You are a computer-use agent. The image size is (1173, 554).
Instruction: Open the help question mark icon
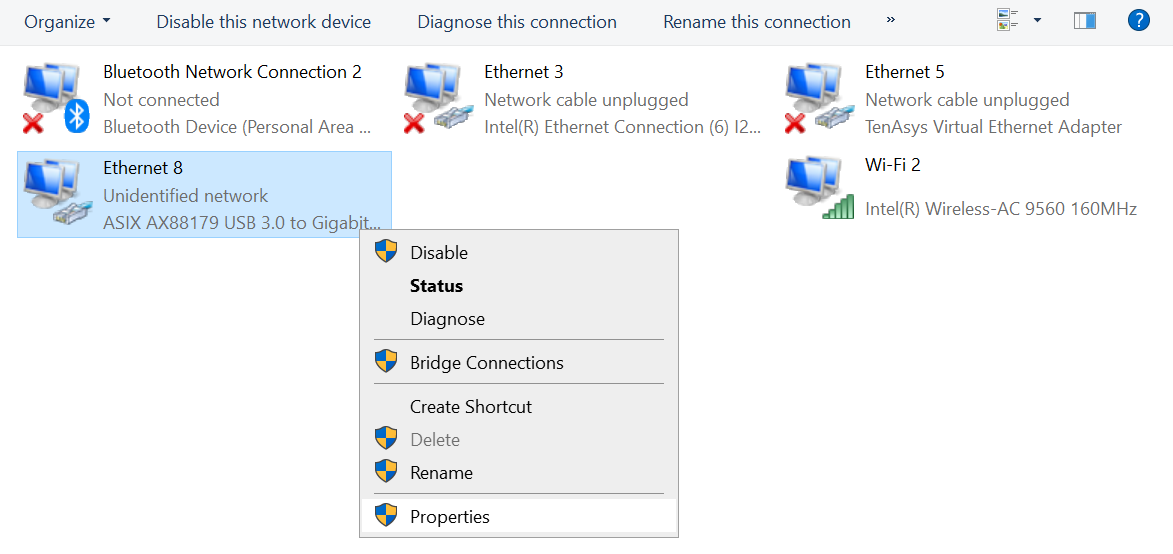[x=1138, y=20]
